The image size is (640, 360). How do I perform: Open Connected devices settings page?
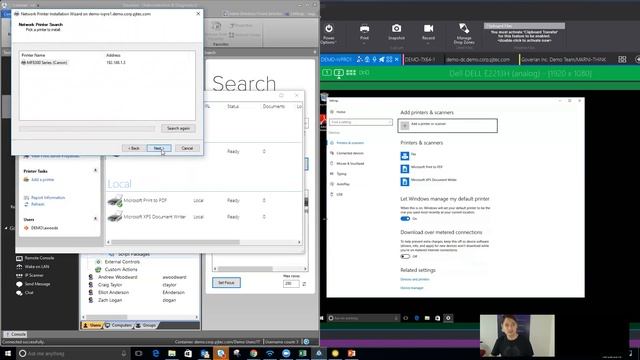pyautogui.click(x=347, y=153)
